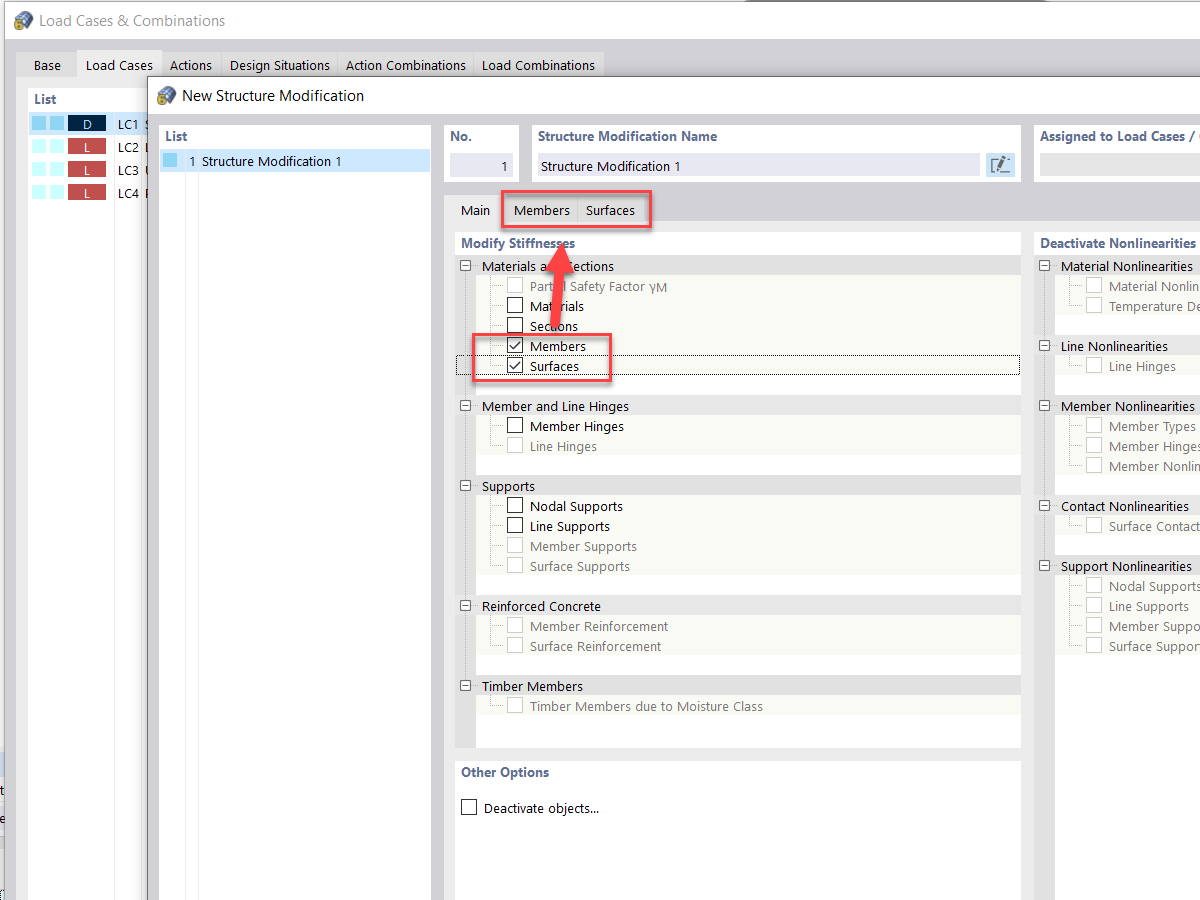This screenshot has height=900, width=1200.
Task: Collapse the Member Nonlinearities group
Action: pos(1044,406)
